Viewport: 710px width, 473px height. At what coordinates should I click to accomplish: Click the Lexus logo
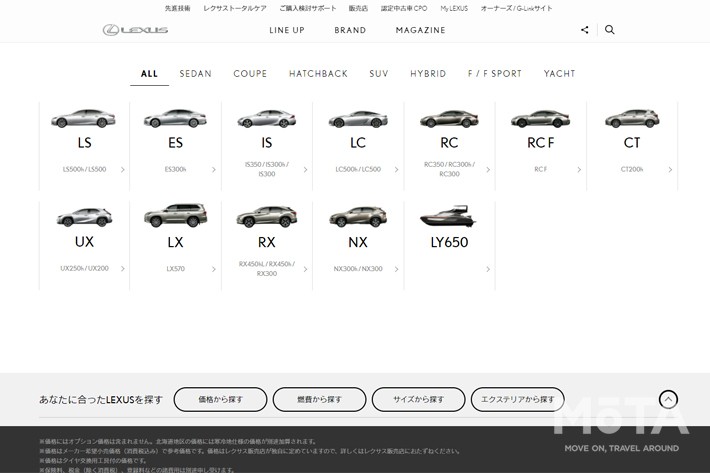(135, 30)
